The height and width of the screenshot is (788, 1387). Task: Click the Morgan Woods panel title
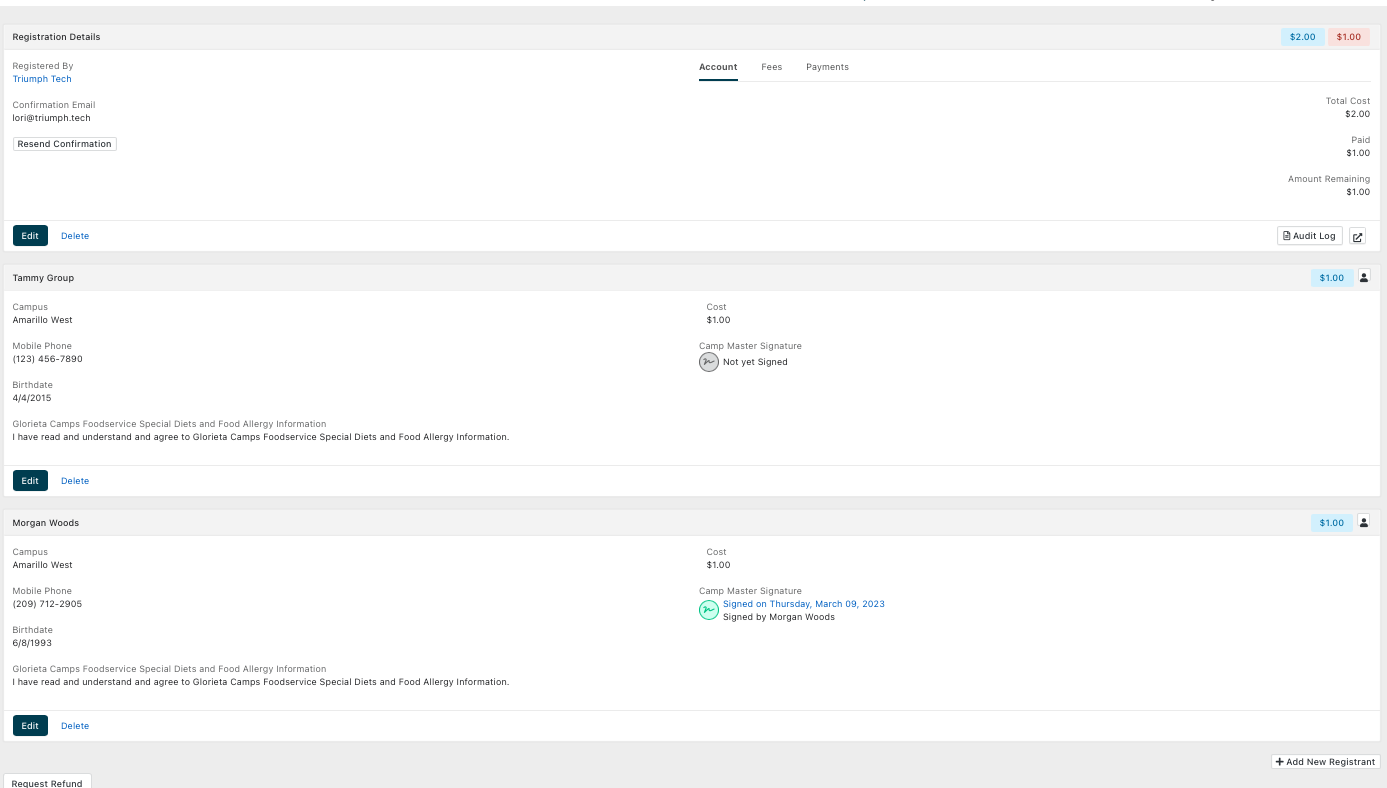click(x=46, y=523)
